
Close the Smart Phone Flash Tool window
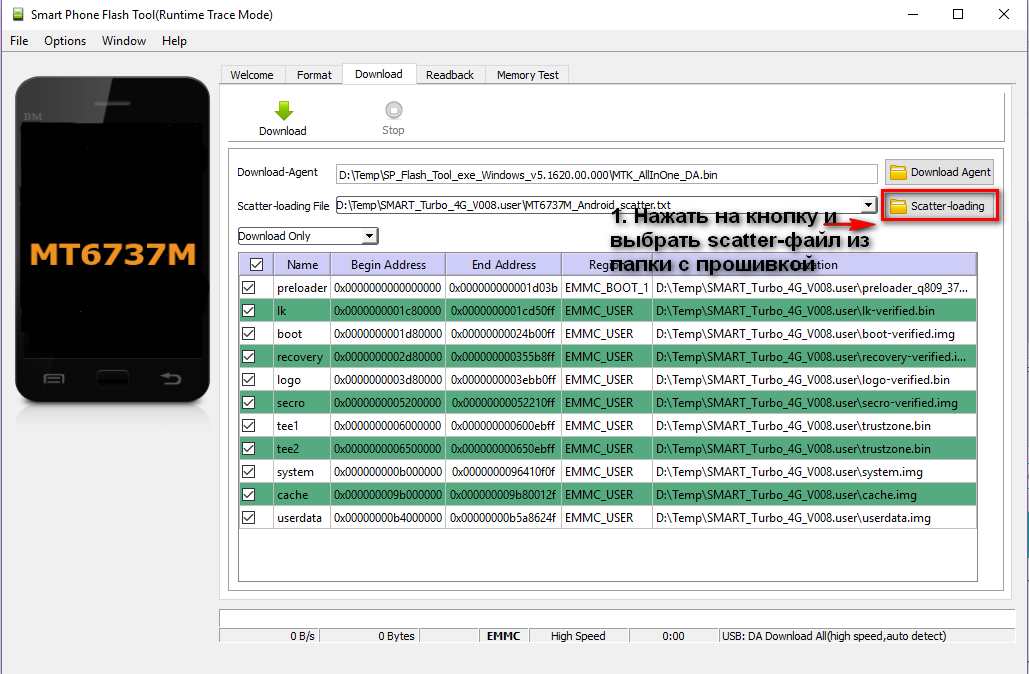point(1003,14)
